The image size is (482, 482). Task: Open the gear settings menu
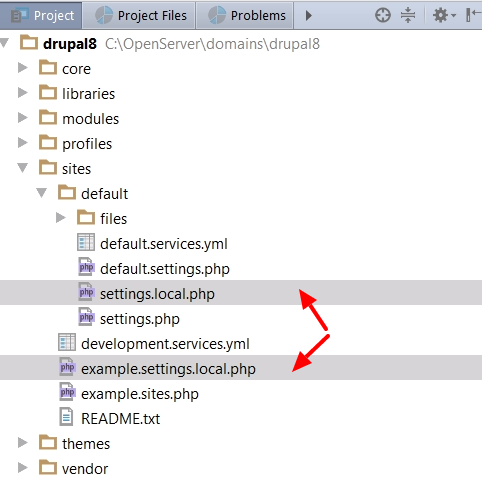pos(444,15)
